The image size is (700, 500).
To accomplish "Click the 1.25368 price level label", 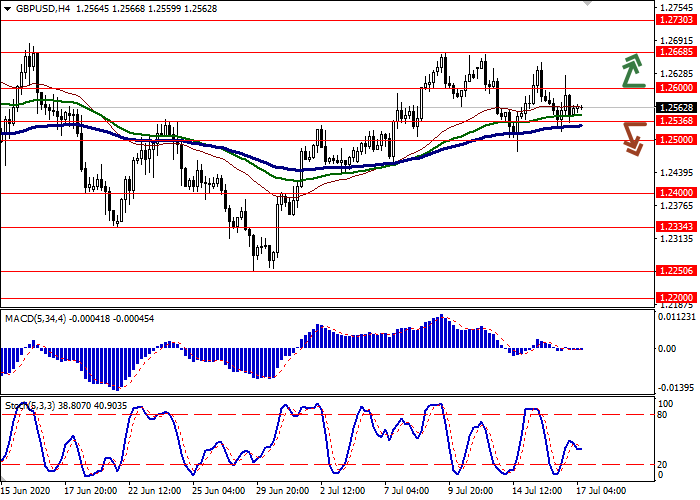I will (677, 121).
